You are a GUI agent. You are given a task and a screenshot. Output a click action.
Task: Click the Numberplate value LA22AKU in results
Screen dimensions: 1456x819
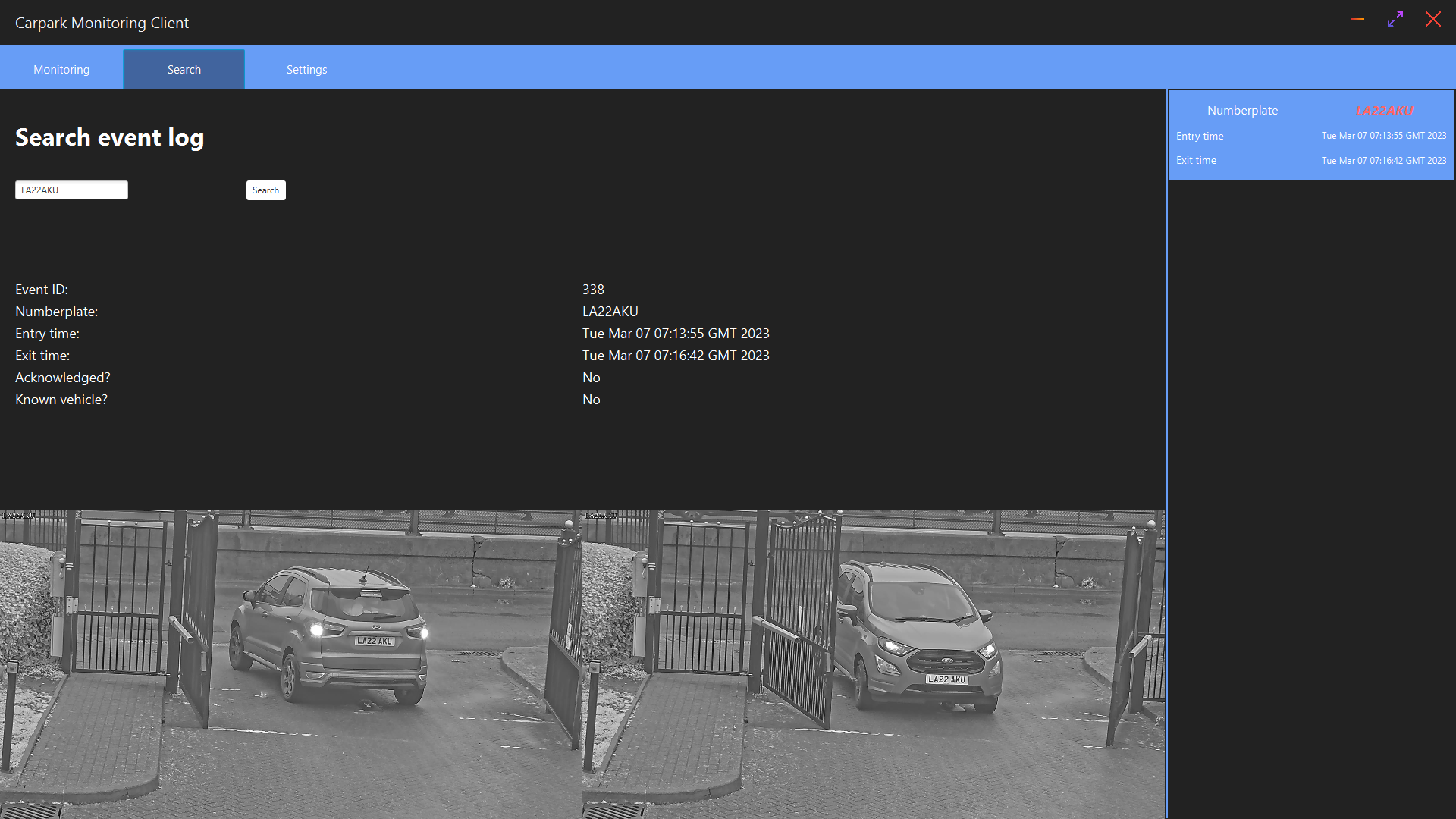pos(610,312)
